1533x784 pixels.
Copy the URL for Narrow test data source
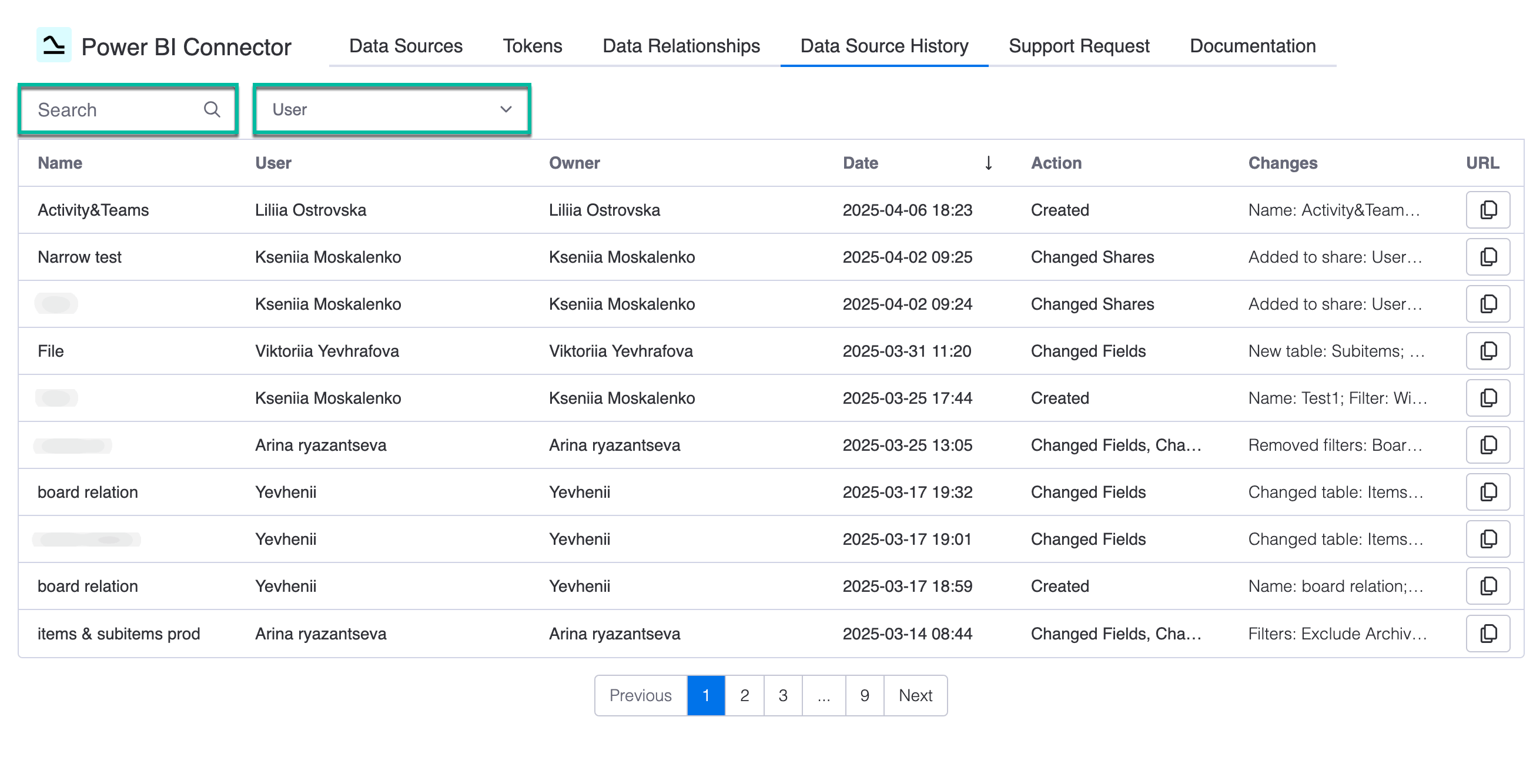click(1488, 256)
